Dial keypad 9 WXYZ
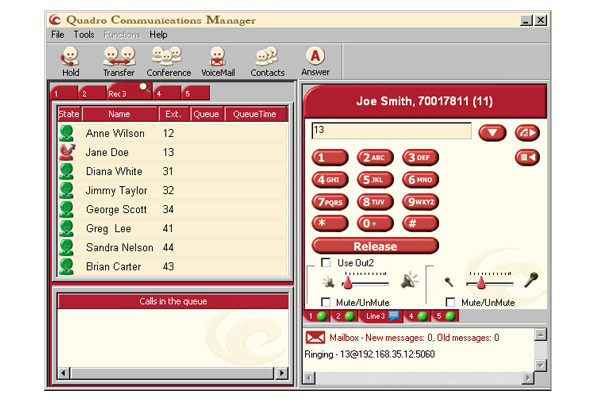This screenshot has width=600, height=400. pyautogui.click(x=420, y=202)
